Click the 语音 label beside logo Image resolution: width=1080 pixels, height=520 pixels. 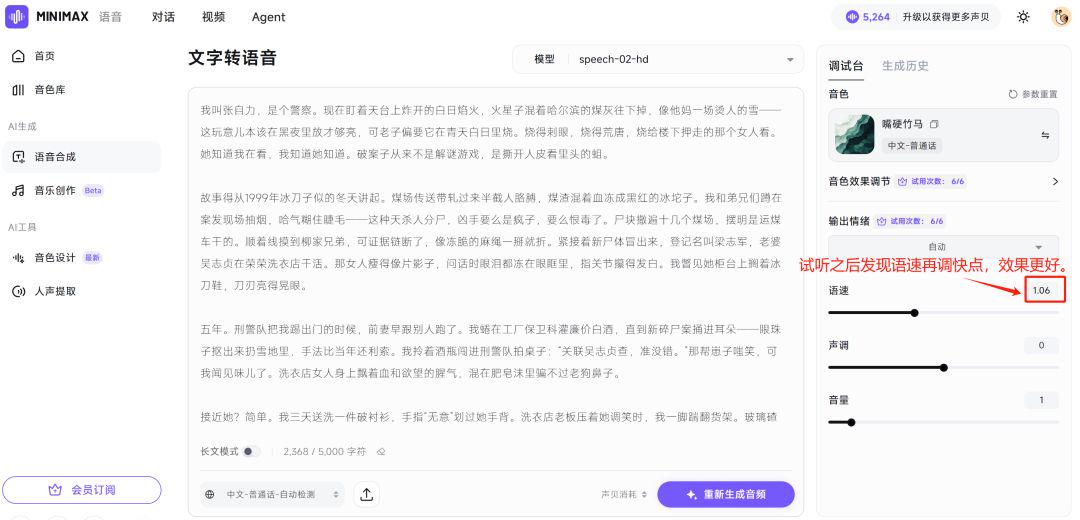[110, 17]
